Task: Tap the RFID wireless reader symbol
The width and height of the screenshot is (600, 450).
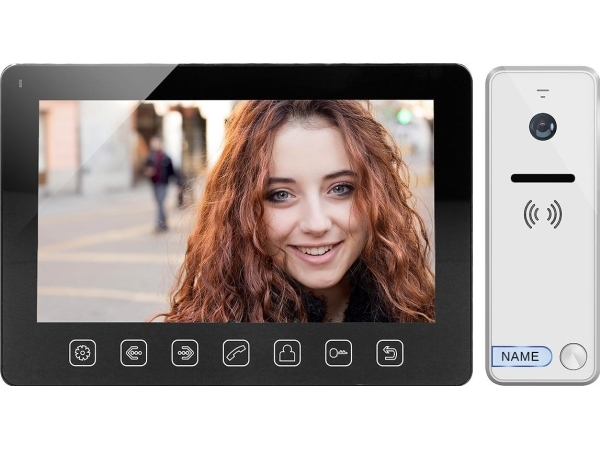Action: pos(542,214)
